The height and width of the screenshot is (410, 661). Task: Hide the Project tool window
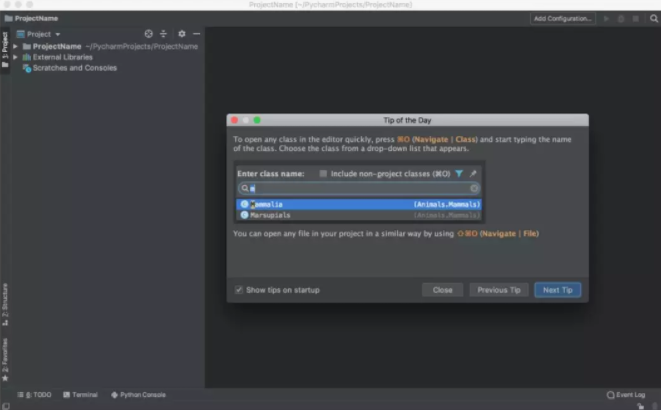(196, 34)
